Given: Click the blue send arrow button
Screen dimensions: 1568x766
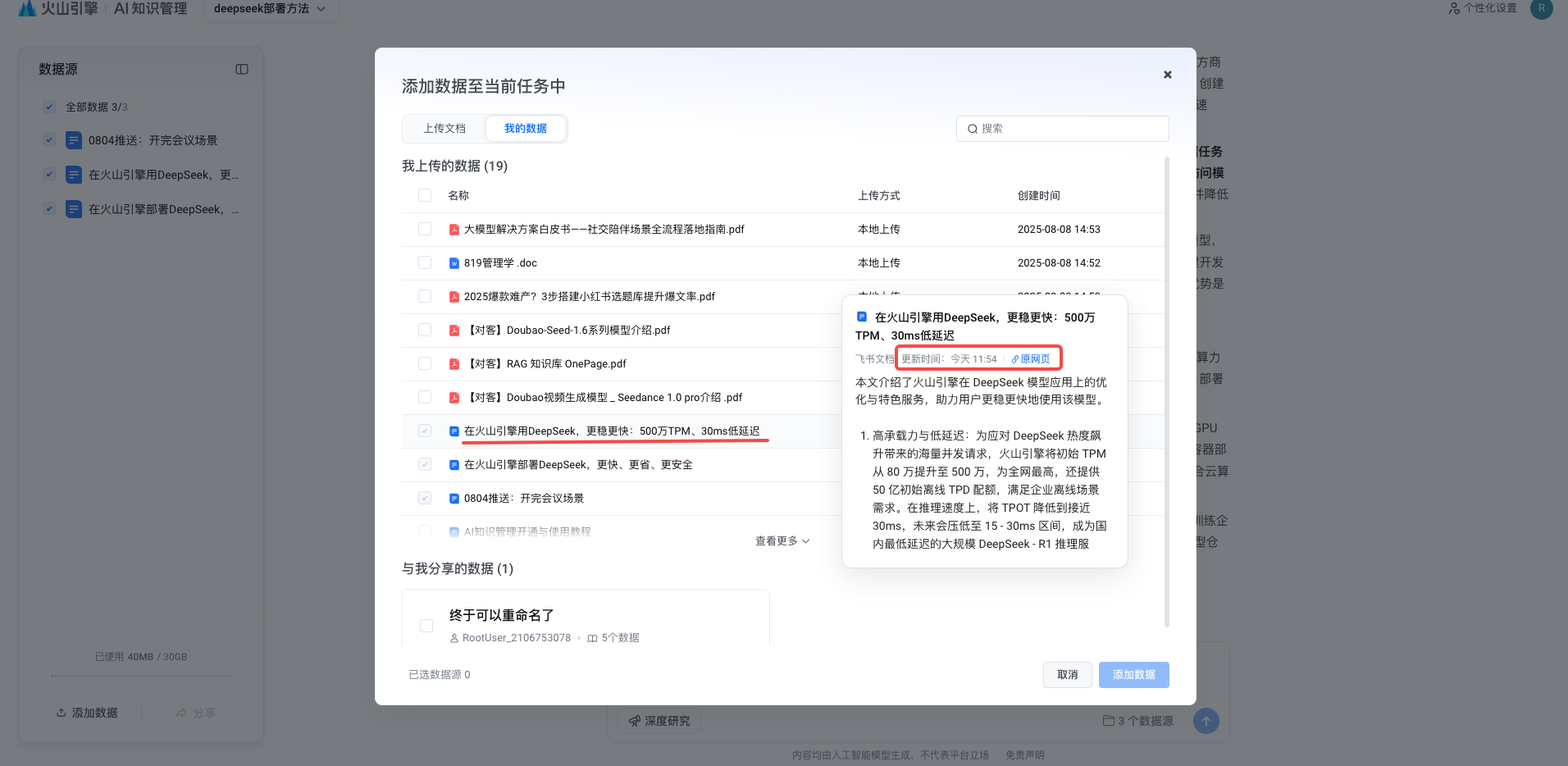Looking at the screenshot, I should click(x=1206, y=721).
